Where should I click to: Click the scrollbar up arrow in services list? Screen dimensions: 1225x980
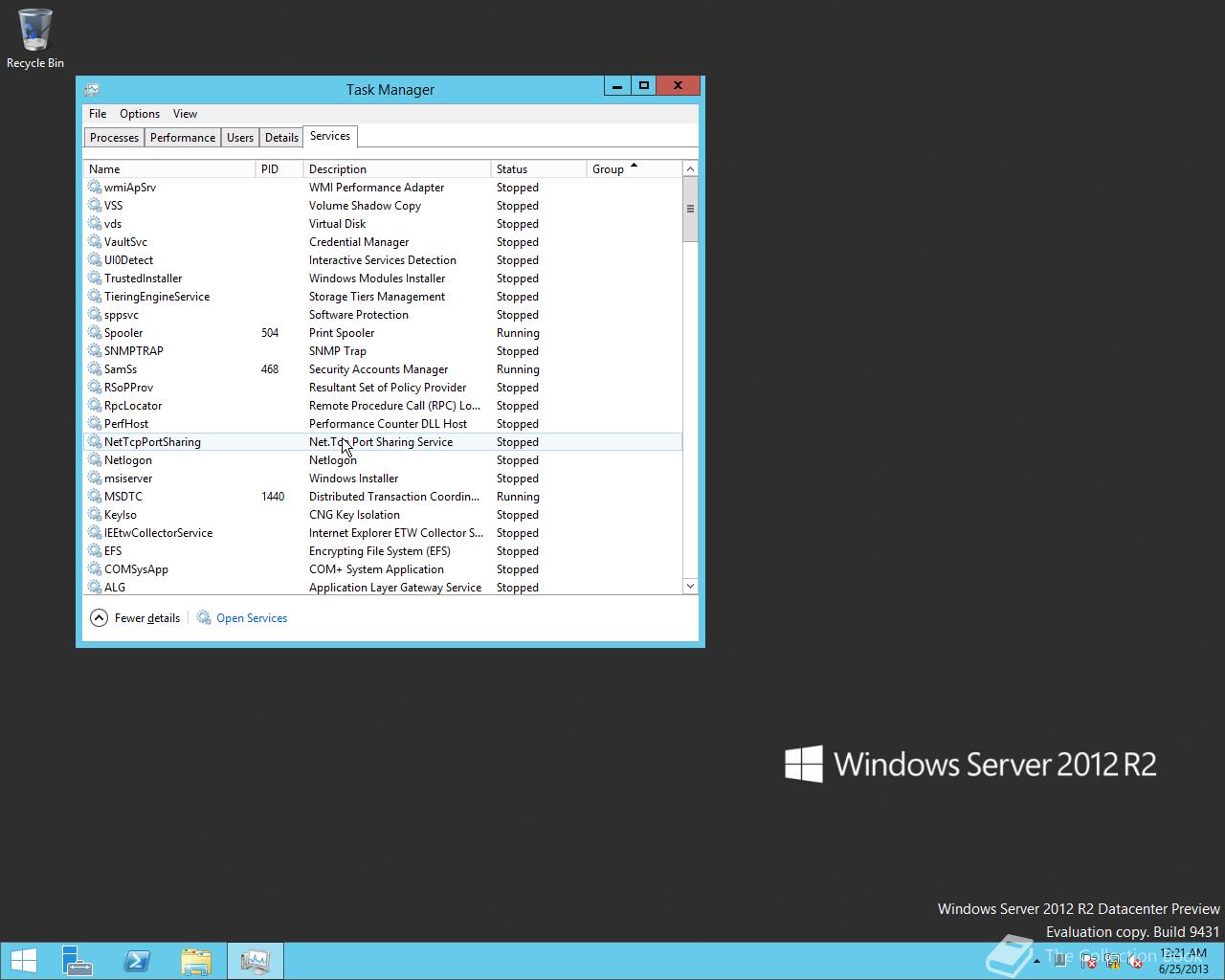point(690,169)
